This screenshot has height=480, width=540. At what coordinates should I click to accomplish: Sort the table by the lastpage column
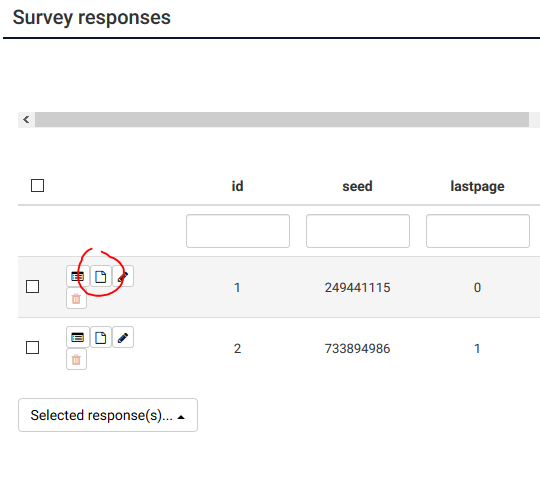(x=477, y=186)
